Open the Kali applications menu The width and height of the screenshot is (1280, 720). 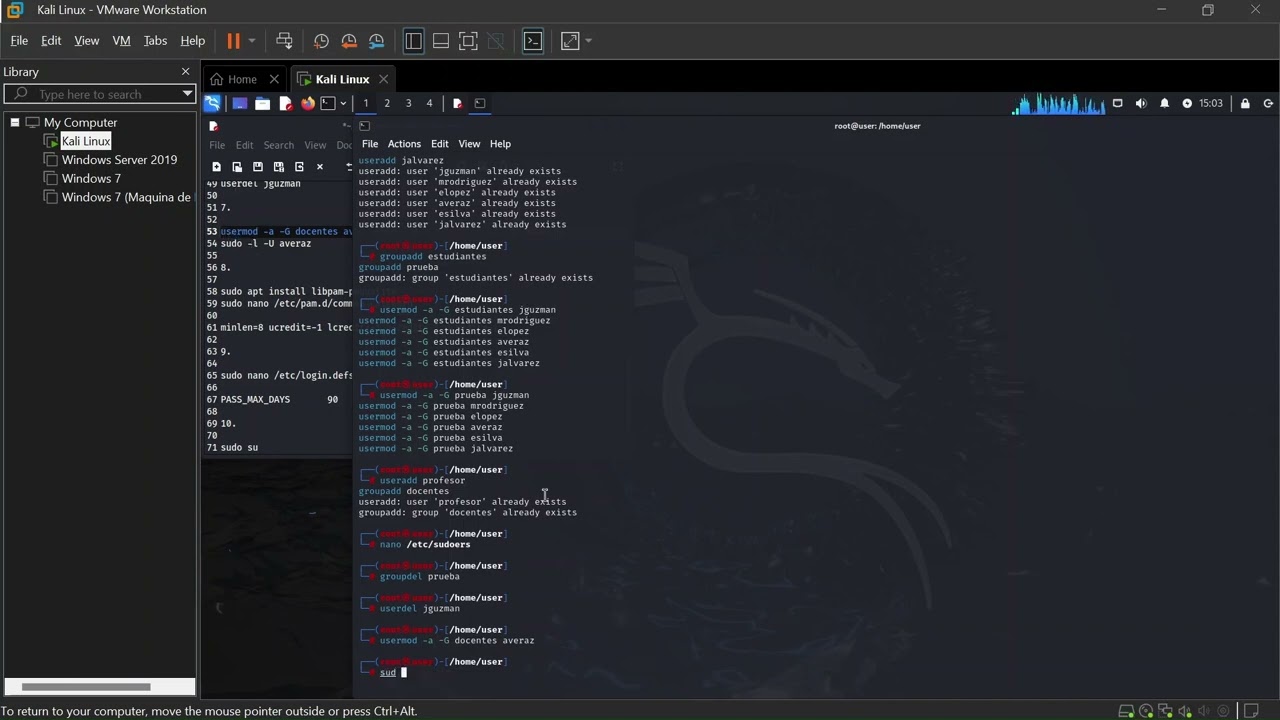(x=212, y=103)
